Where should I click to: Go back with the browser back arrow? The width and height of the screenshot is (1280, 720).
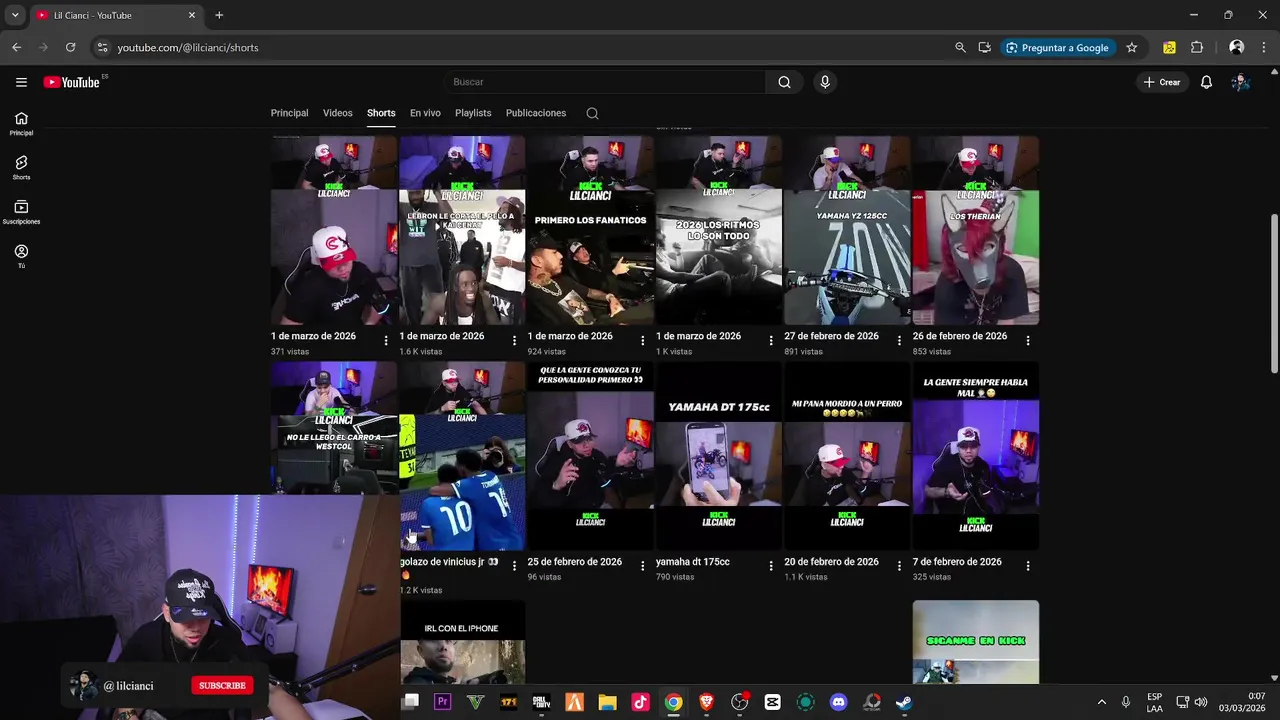click(x=16, y=47)
